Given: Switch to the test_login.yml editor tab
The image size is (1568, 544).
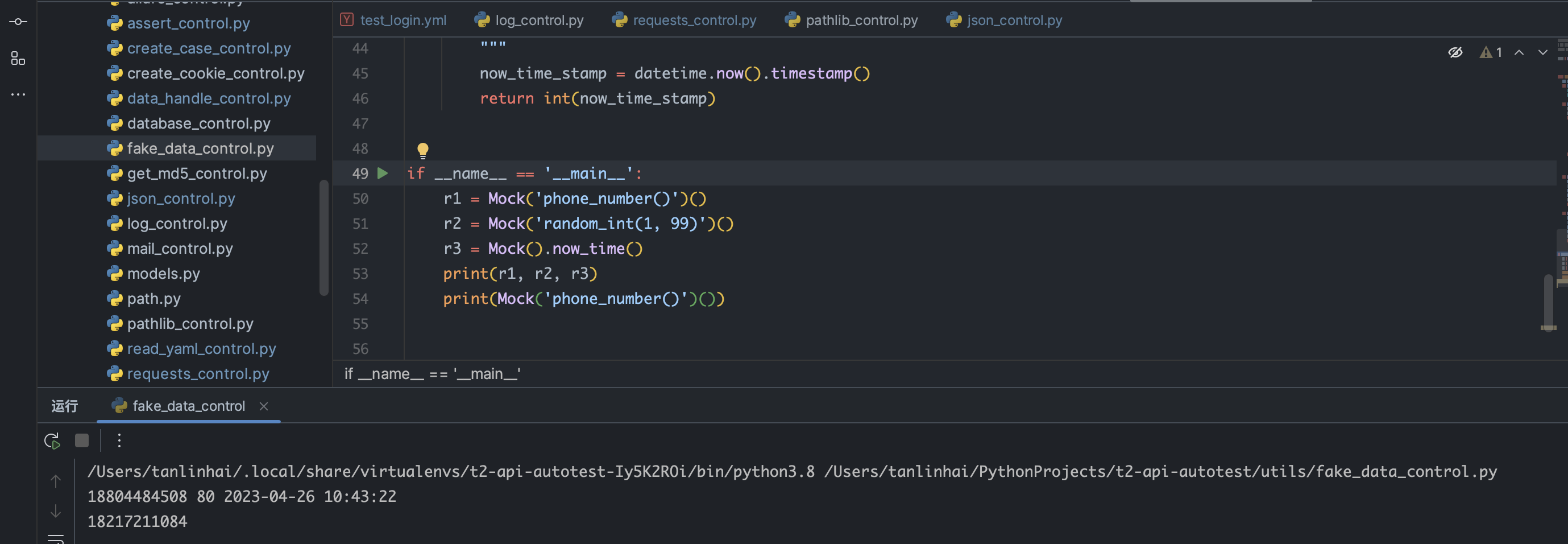Looking at the screenshot, I should coord(393,20).
